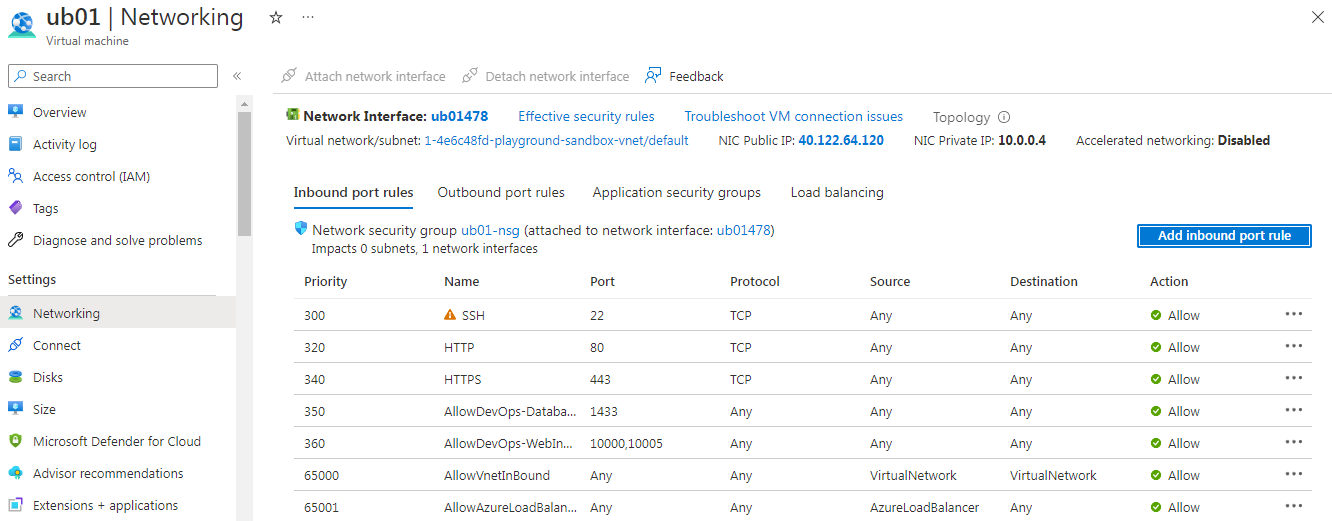Click the SSH warning triangle icon

click(450, 315)
